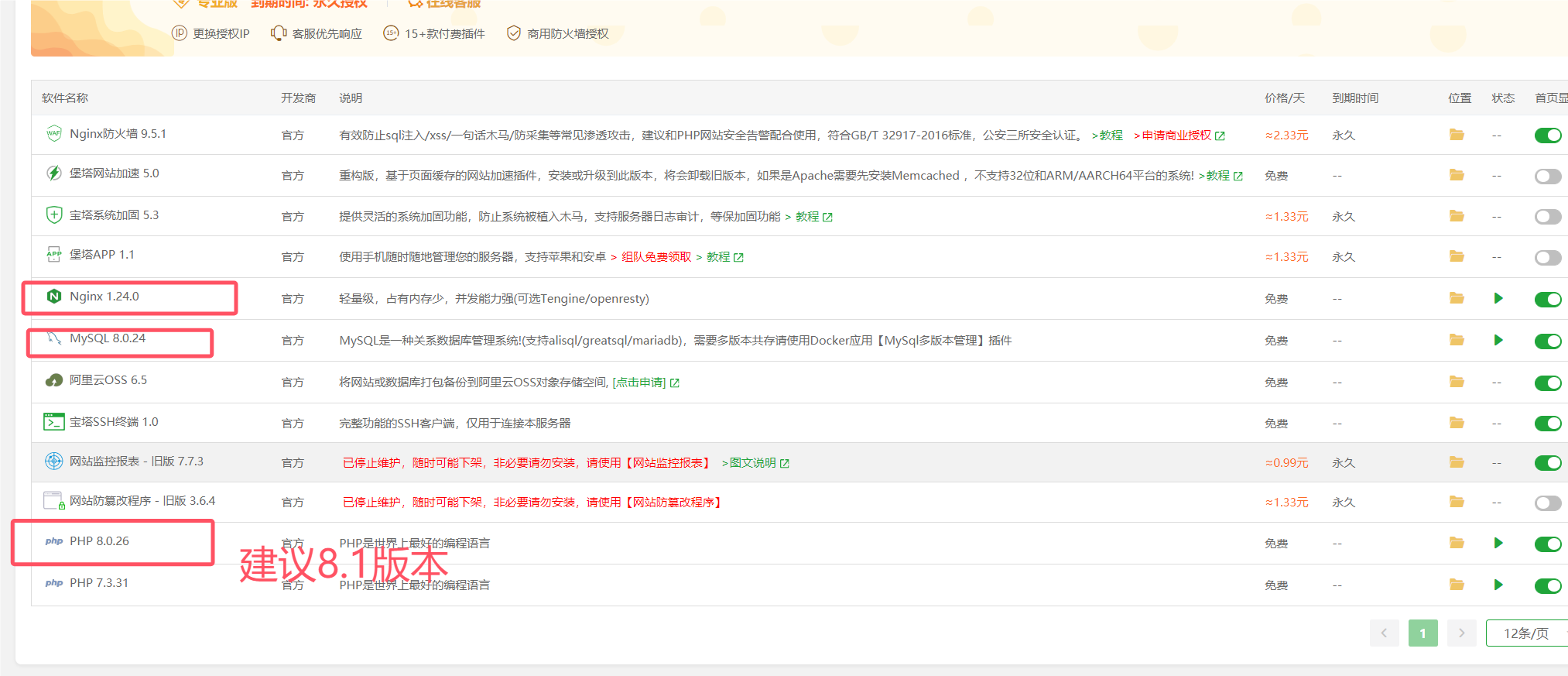This screenshot has width=1568, height=676.
Task: Click 15+款付费插件 option
Action: [434, 33]
